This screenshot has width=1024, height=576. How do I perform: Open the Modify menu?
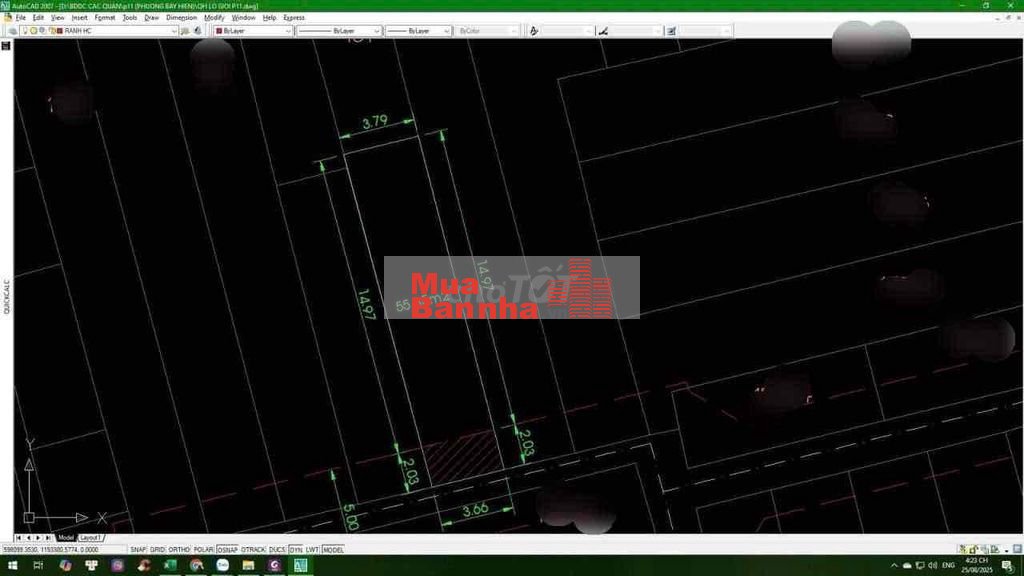point(214,18)
